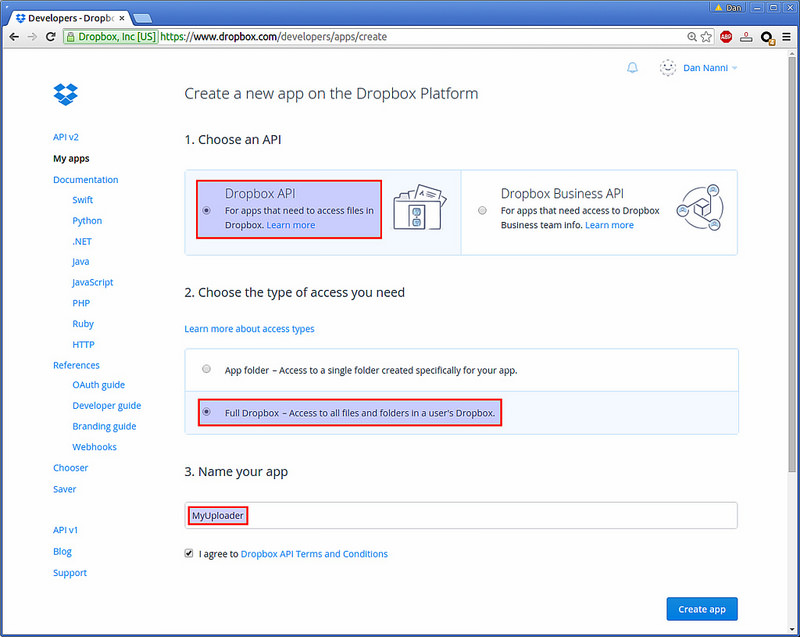Click the bookmark star icon

click(706, 37)
